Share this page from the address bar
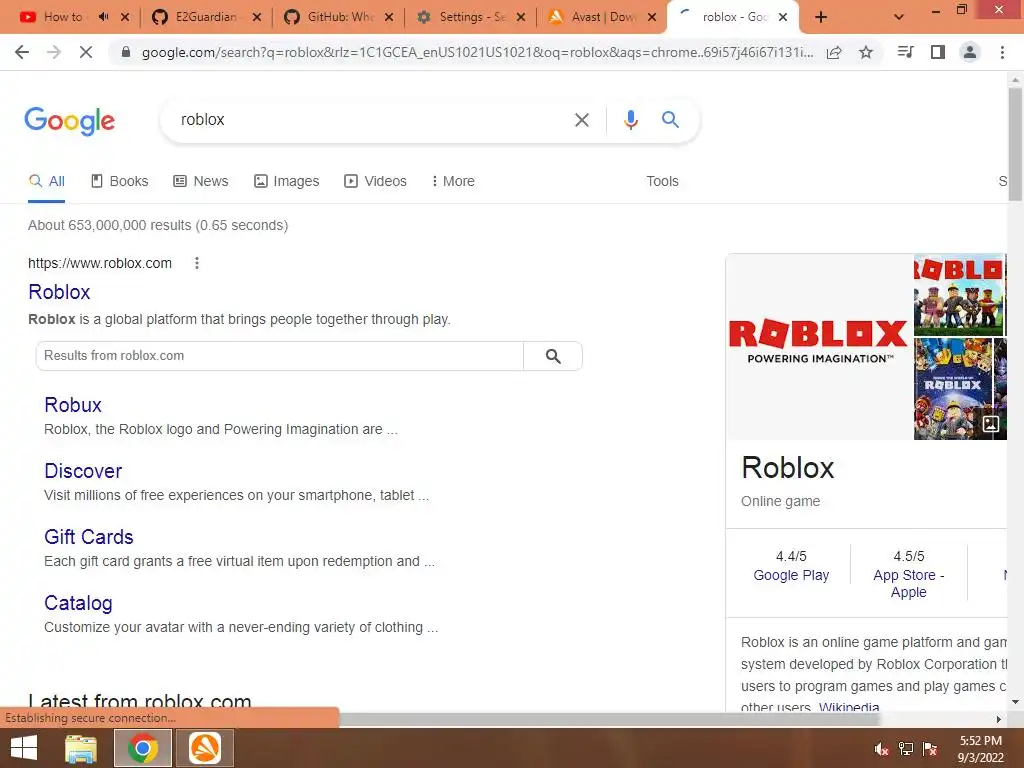Screen dimensions: 1024x768 834,52
